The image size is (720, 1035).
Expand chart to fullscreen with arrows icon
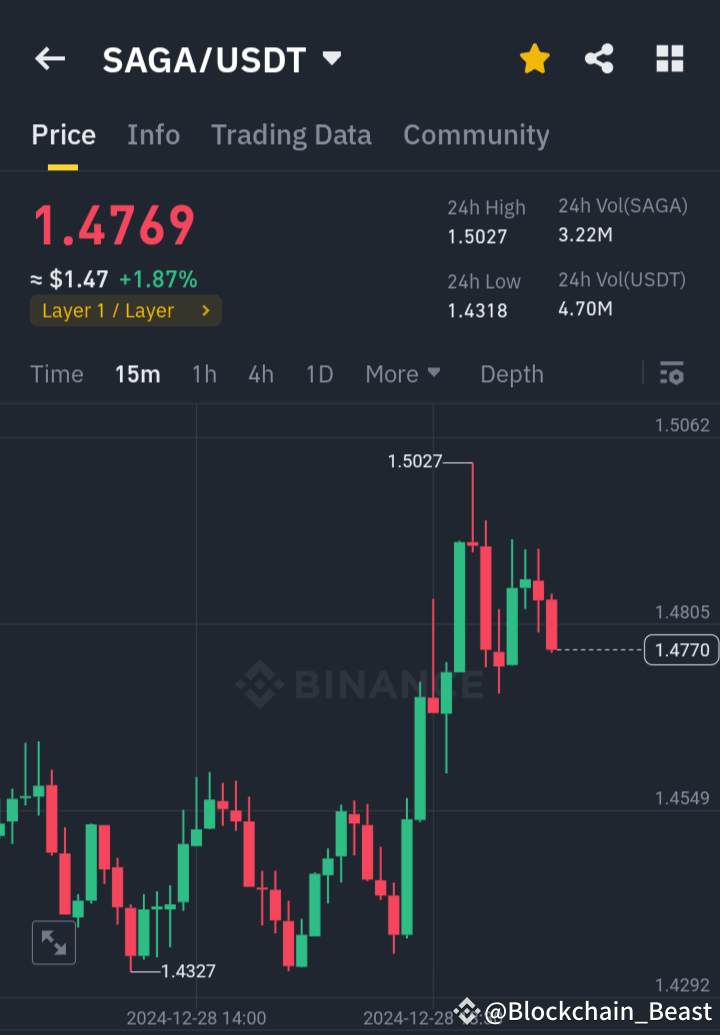point(53,942)
